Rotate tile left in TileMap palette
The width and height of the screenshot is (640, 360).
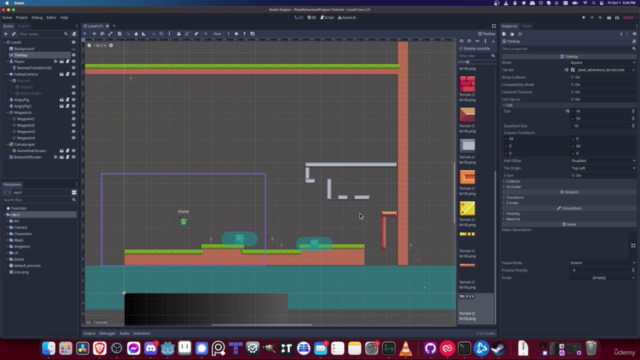click(461, 41)
